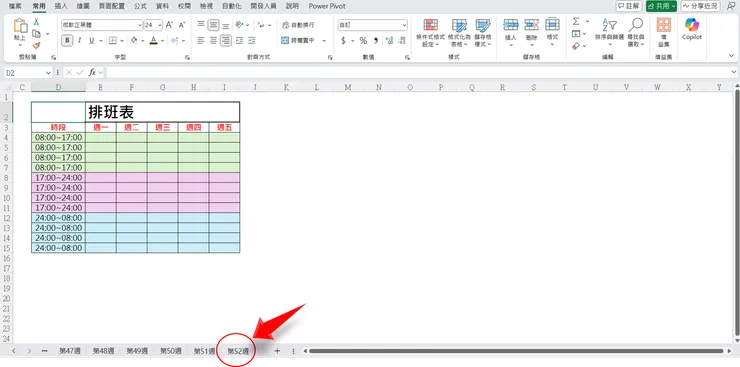Switch to sheet tab 第47週

(69, 351)
